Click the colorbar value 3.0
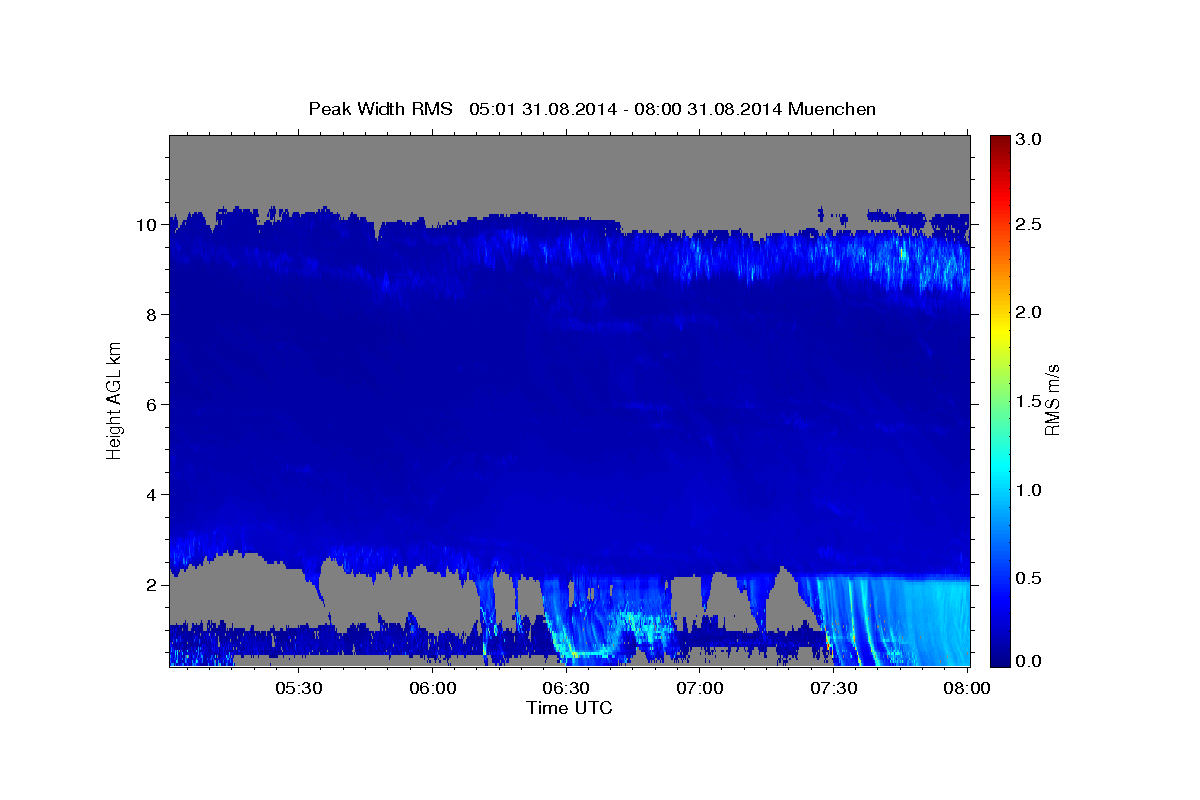The image size is (1200, 800). pyautogui.click(x=1030, y=139)
